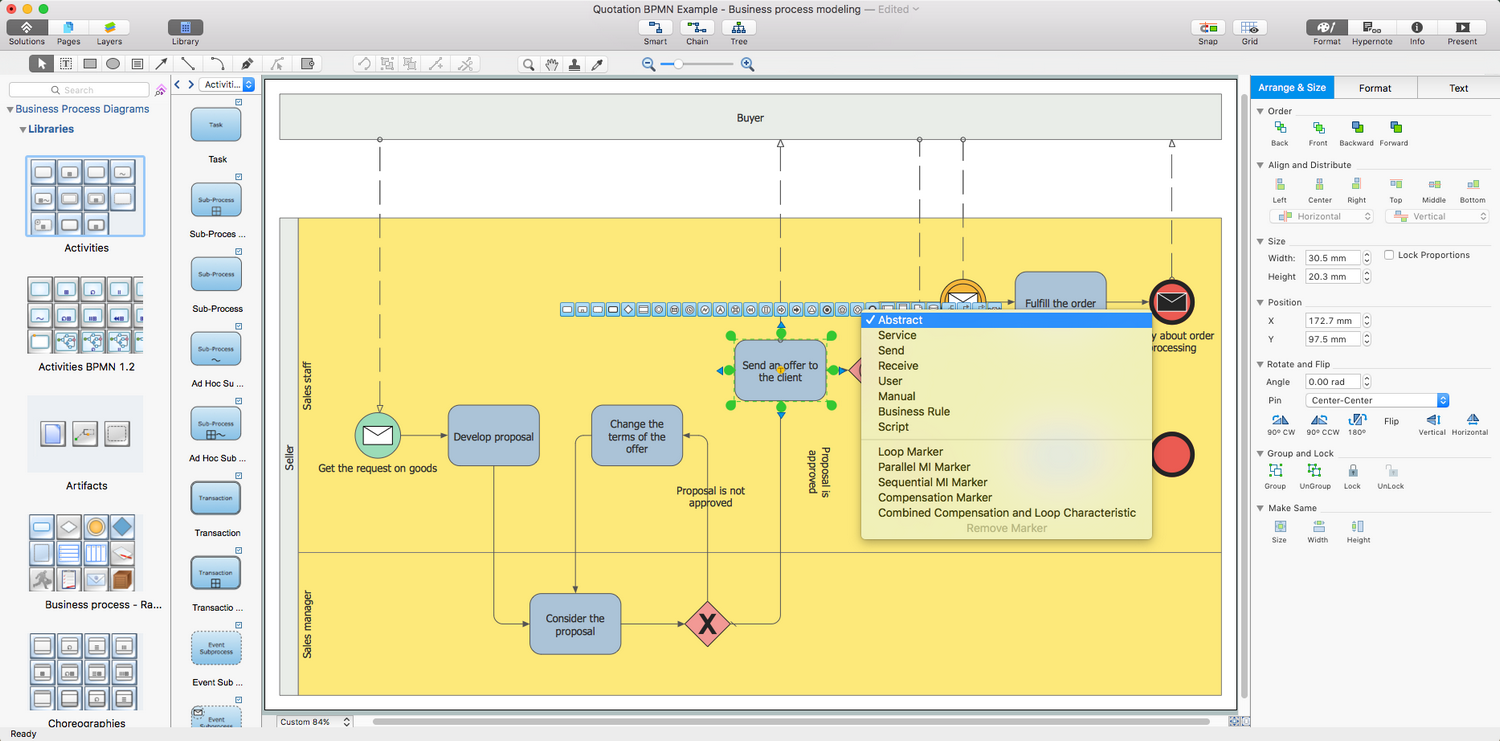
Task: Click the Rotate 90° CW icon
Action: [x=1279, y=420]
